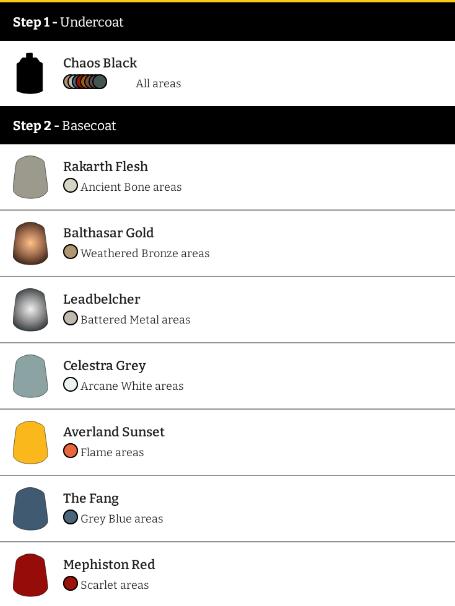Click the Battered Metal areas swatch circle
Image resolution: width=455 pixels, height=606 pixels.
70,318
